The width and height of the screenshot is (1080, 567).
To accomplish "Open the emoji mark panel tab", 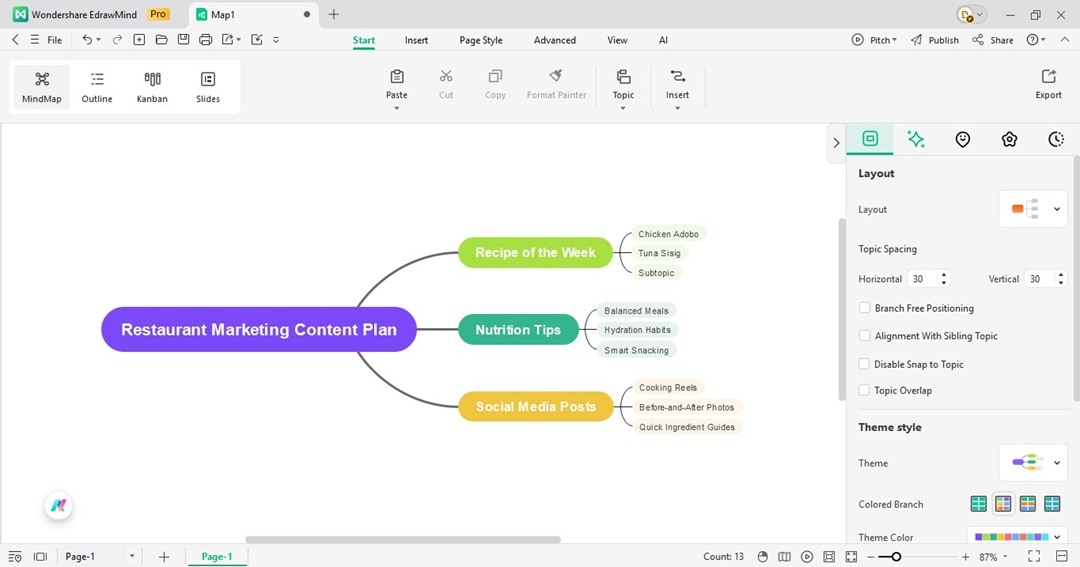I will tap(962, 139).
